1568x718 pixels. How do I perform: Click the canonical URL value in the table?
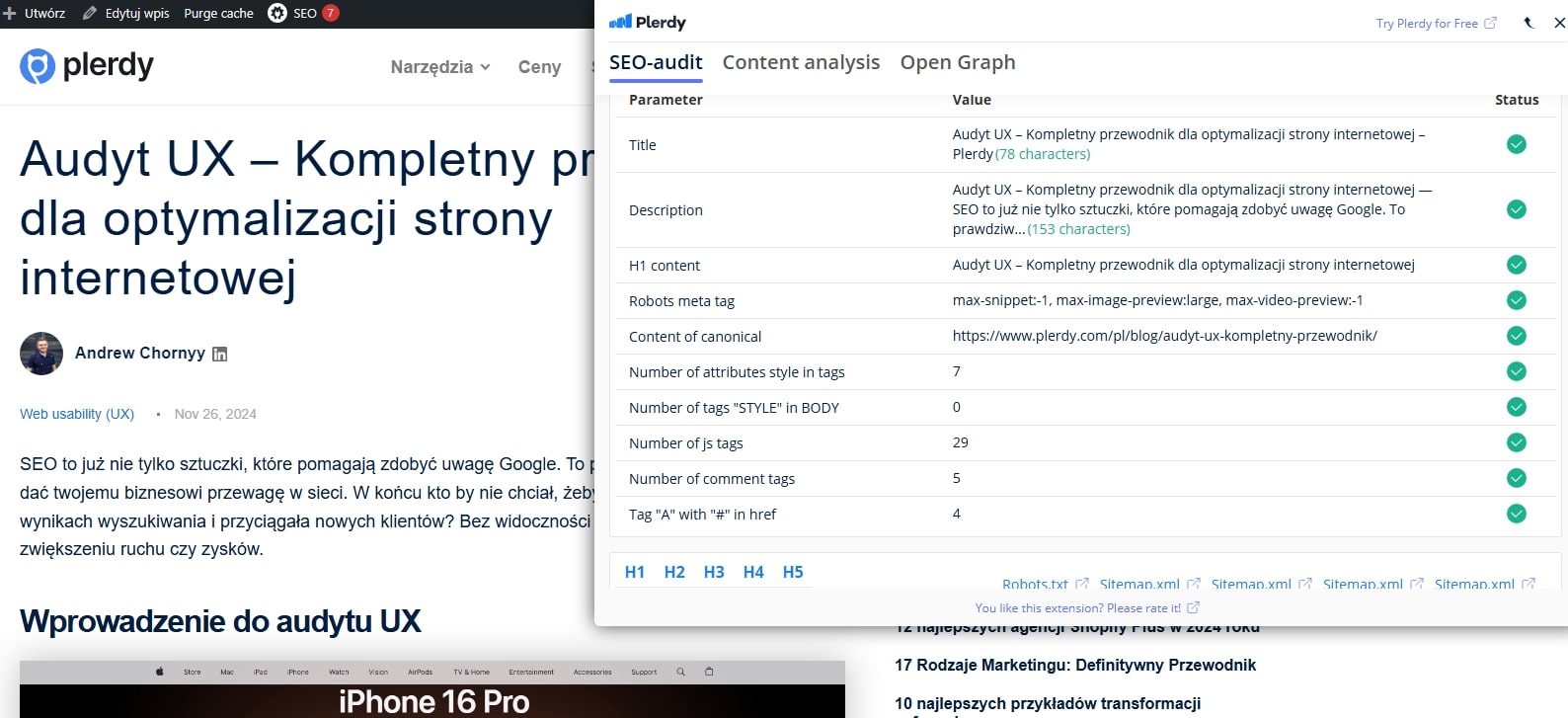pos(1165,336)
